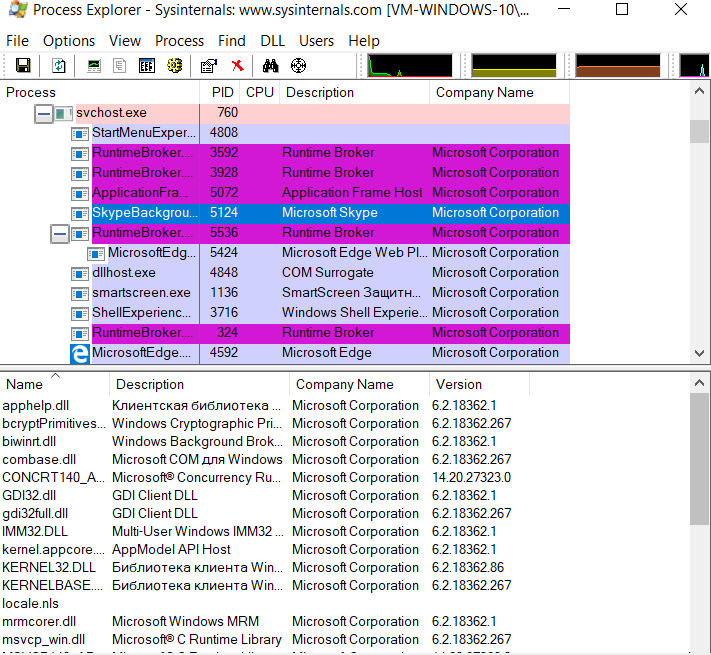Click the yellow commit history graph
The image size is (711, 655).
(x=514, y=66)
